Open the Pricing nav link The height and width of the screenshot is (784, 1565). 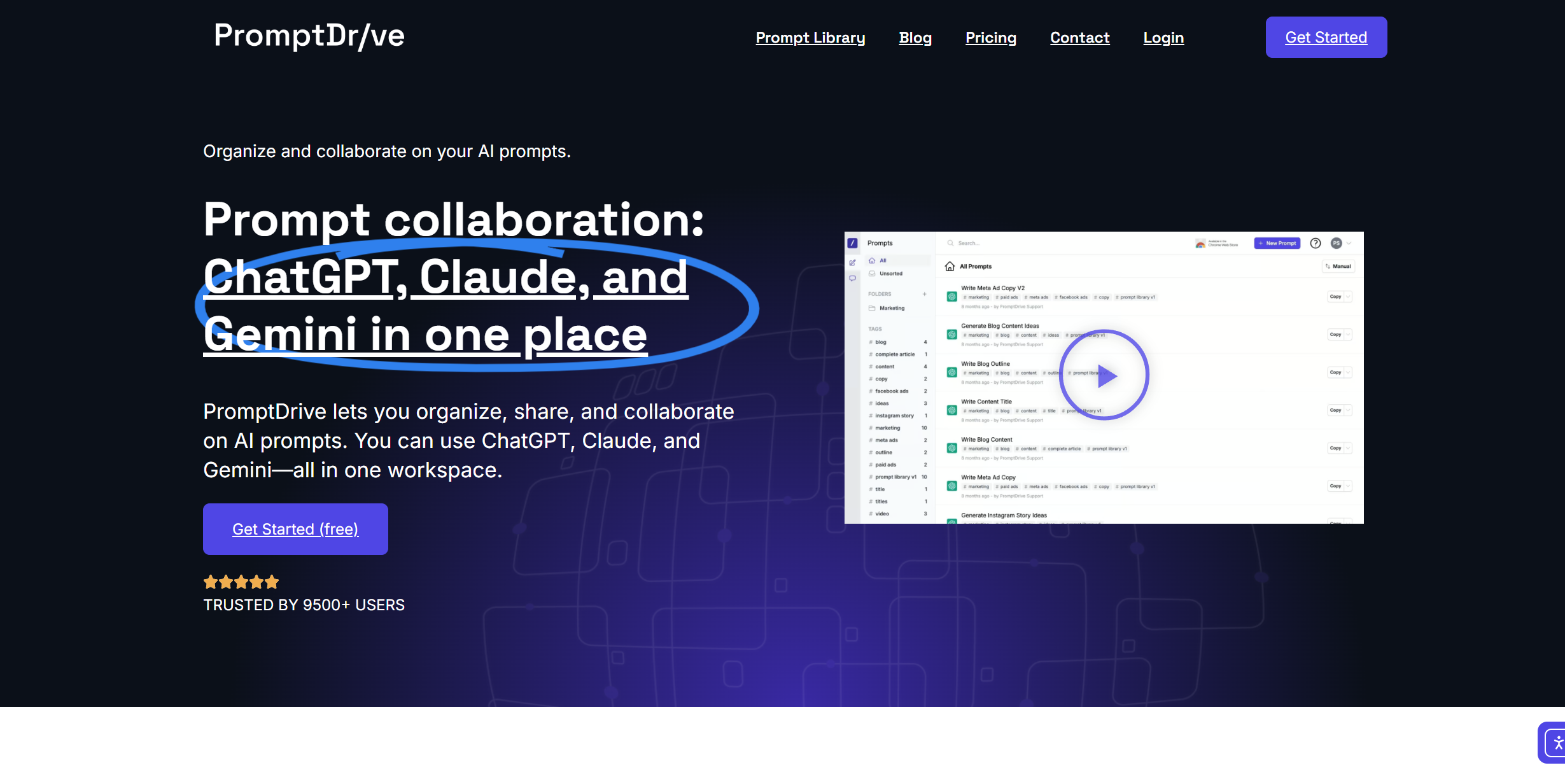tap(991, 38)
